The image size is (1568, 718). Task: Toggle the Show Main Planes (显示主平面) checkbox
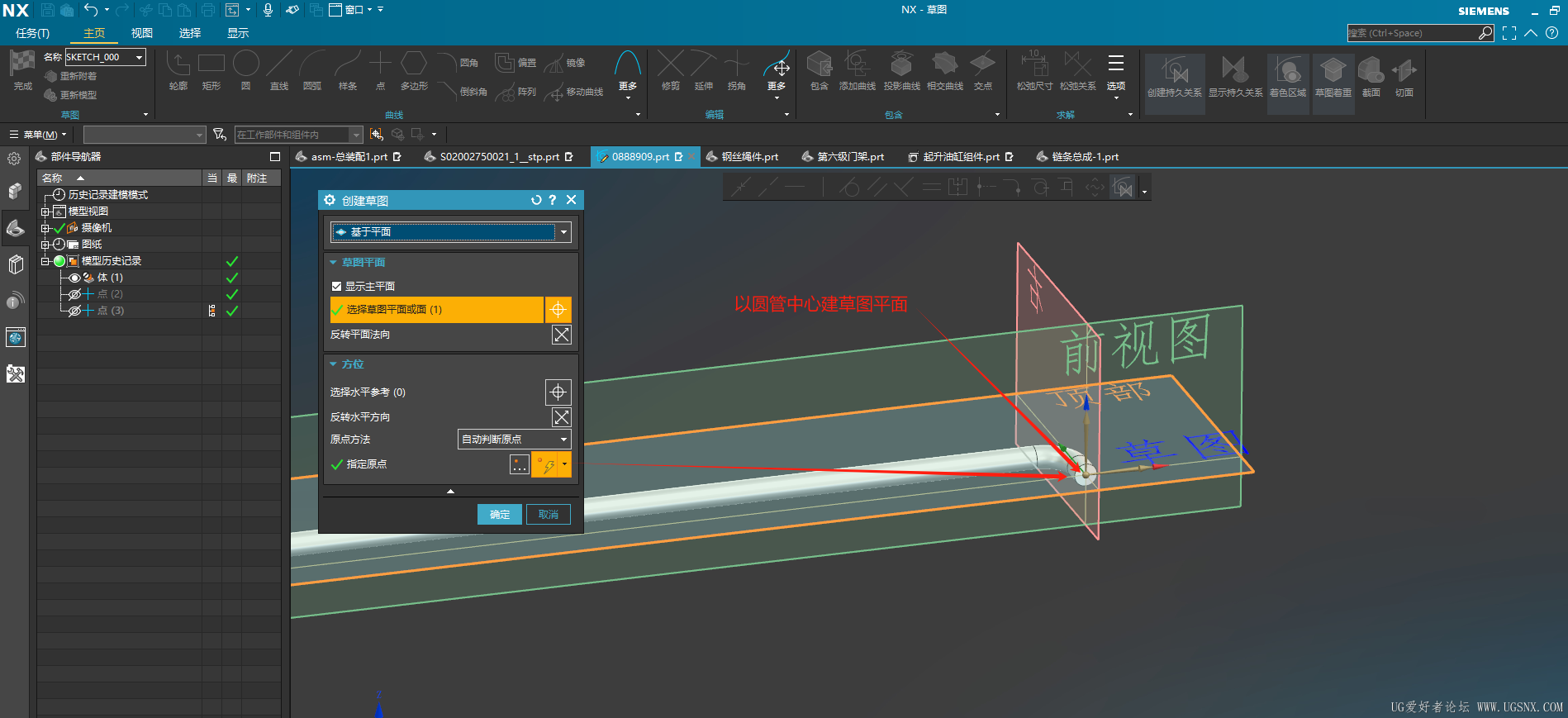(336, 286)
